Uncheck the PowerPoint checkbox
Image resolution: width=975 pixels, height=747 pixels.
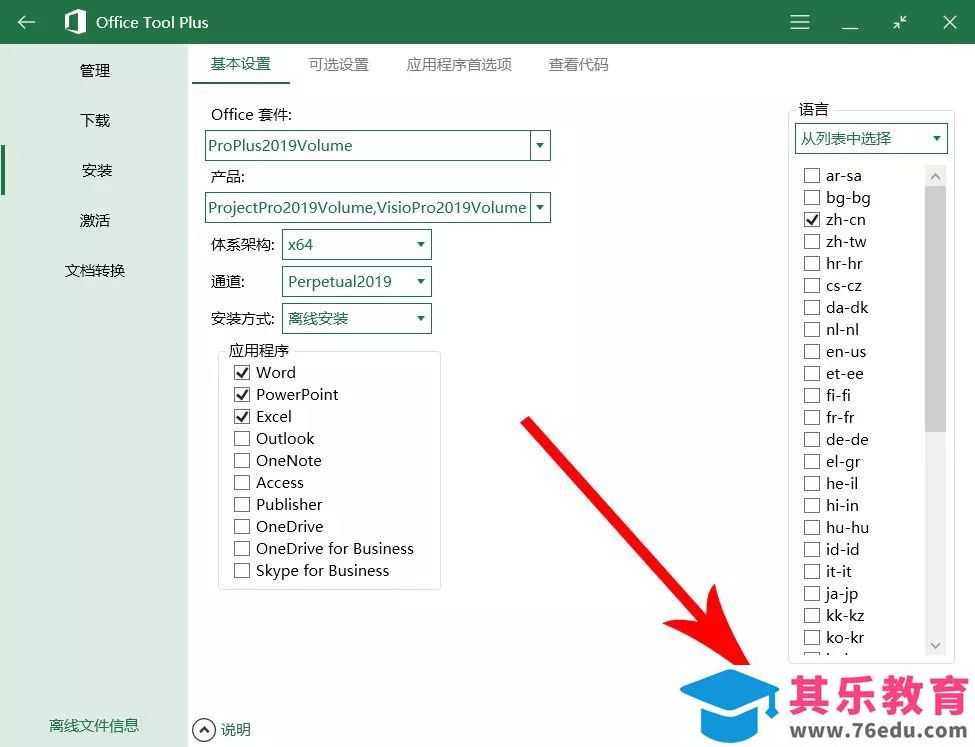click(x=242, y=394)
